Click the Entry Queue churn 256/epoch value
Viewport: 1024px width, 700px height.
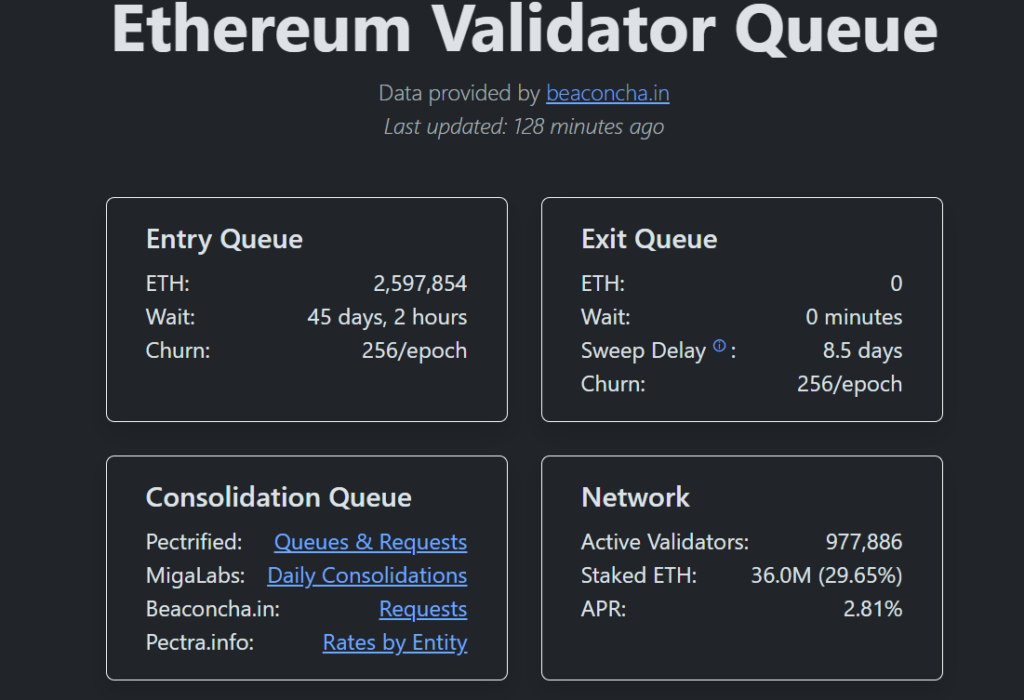(x=414, y=351)
